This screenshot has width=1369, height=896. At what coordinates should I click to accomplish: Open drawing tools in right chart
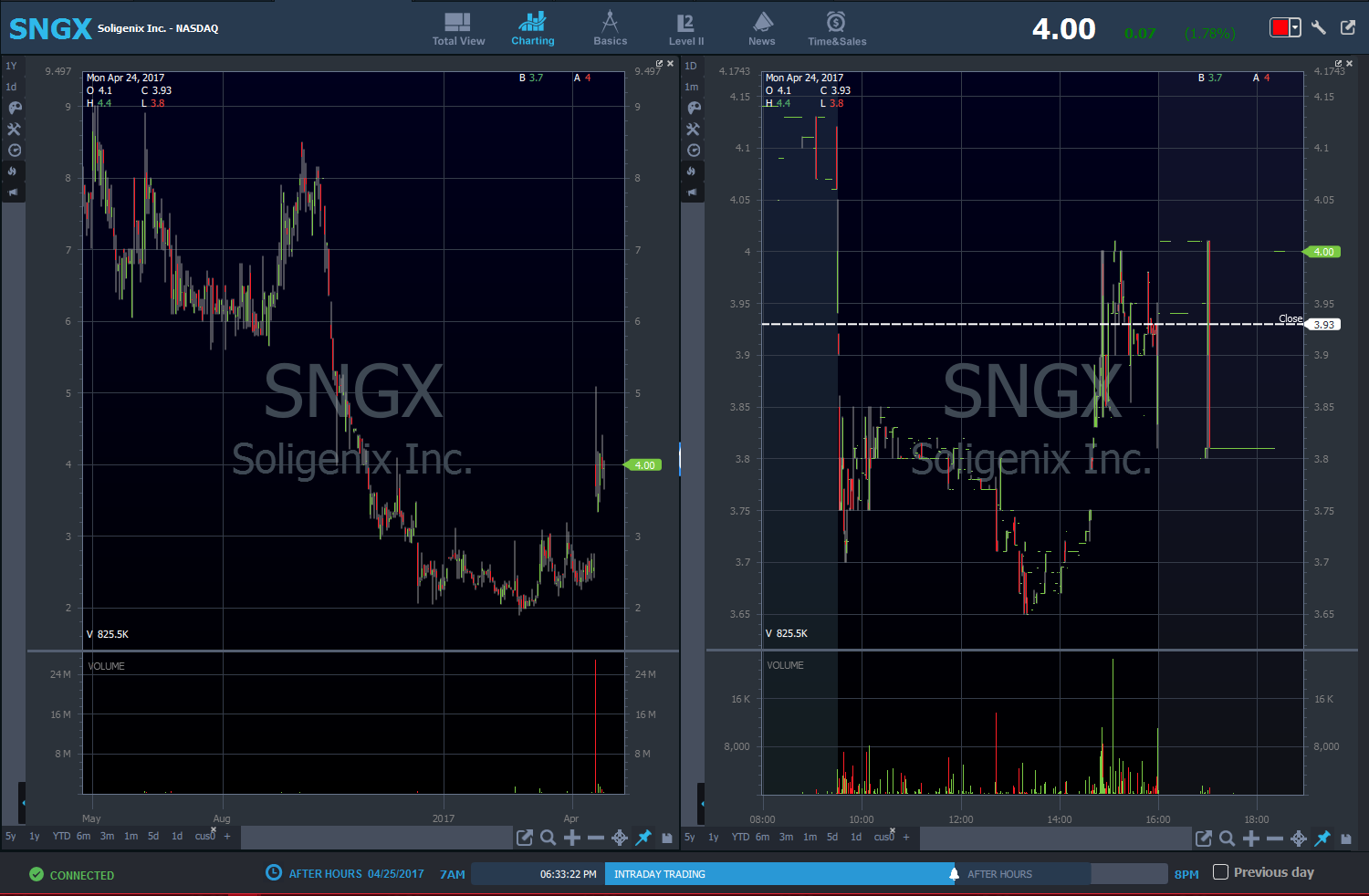[x=694, y=130]
